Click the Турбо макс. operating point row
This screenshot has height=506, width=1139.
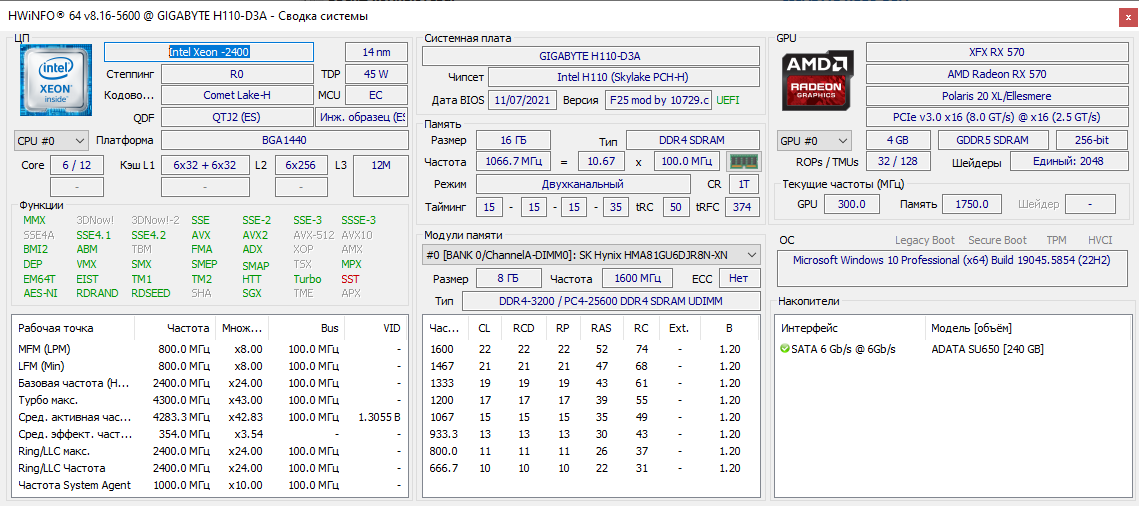point(208,400)
